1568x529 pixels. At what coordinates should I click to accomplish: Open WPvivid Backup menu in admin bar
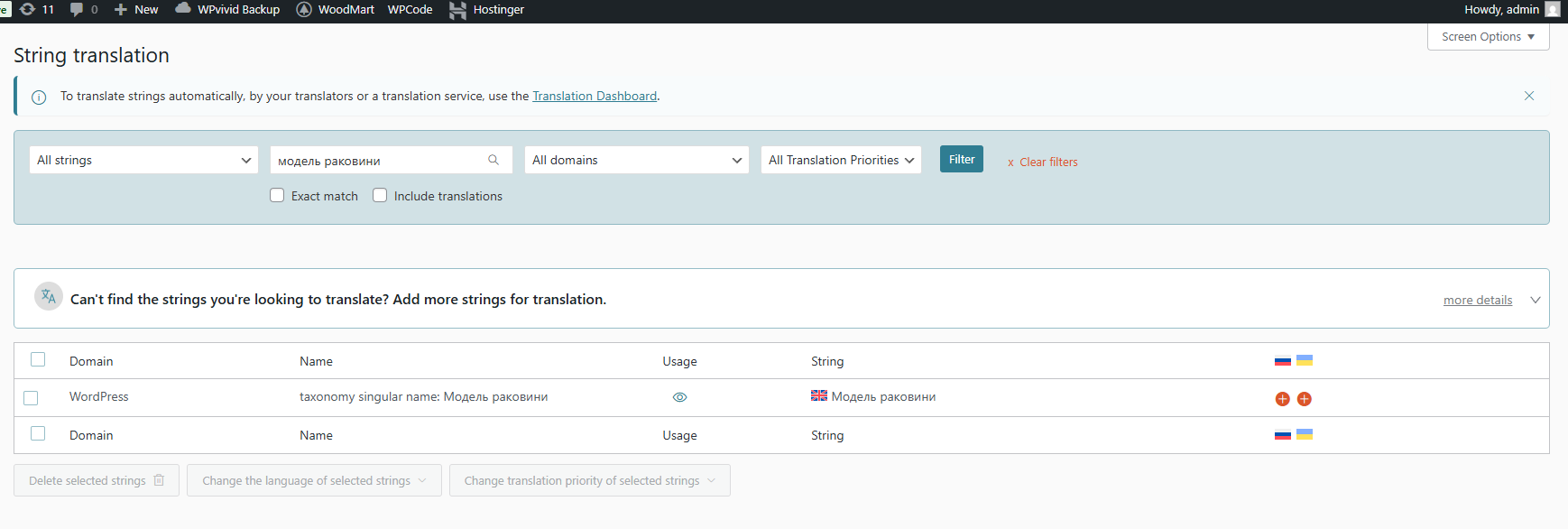[x=227, y=10]
